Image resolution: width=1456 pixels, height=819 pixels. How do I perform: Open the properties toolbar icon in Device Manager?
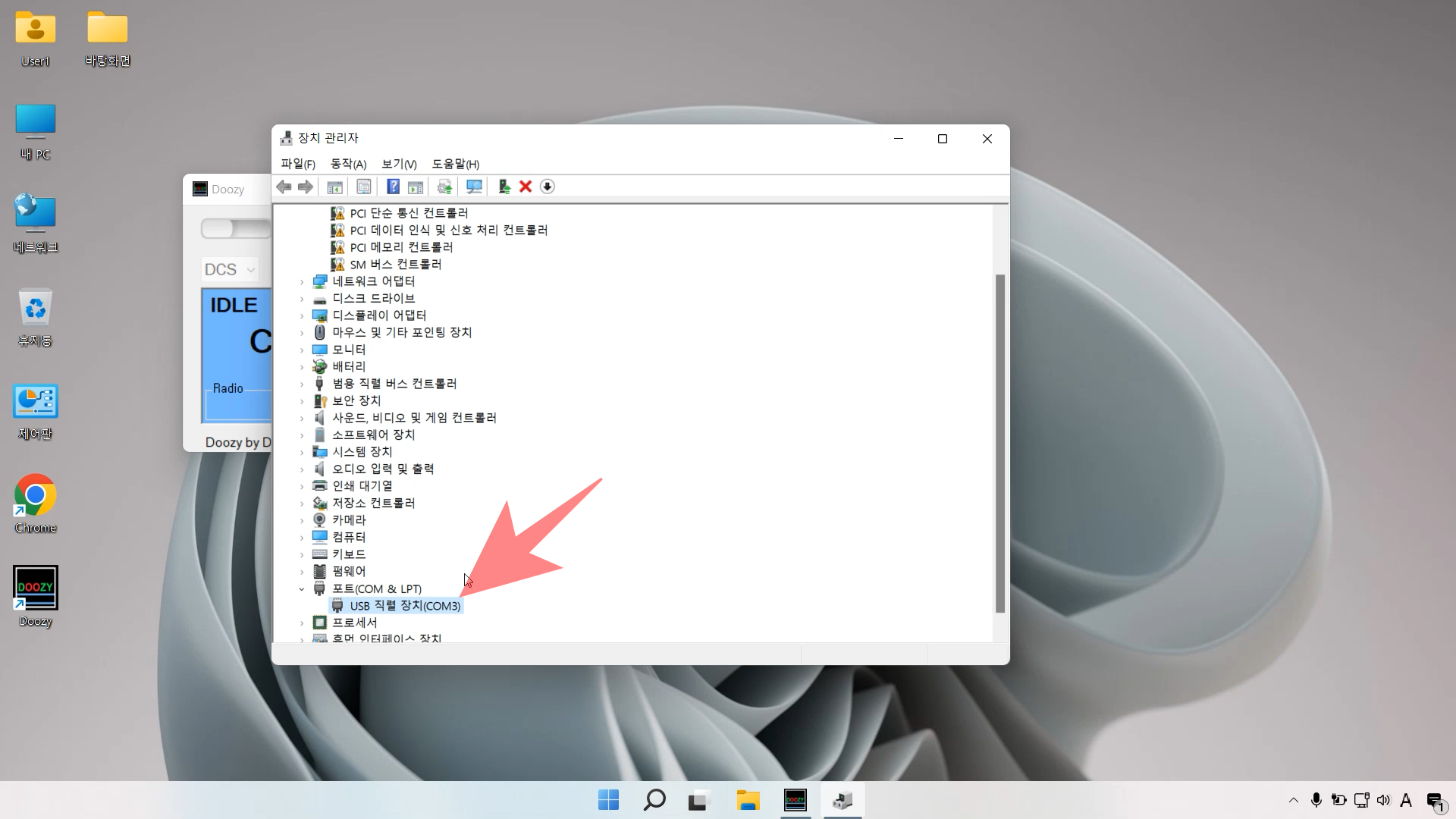point(364,187)
